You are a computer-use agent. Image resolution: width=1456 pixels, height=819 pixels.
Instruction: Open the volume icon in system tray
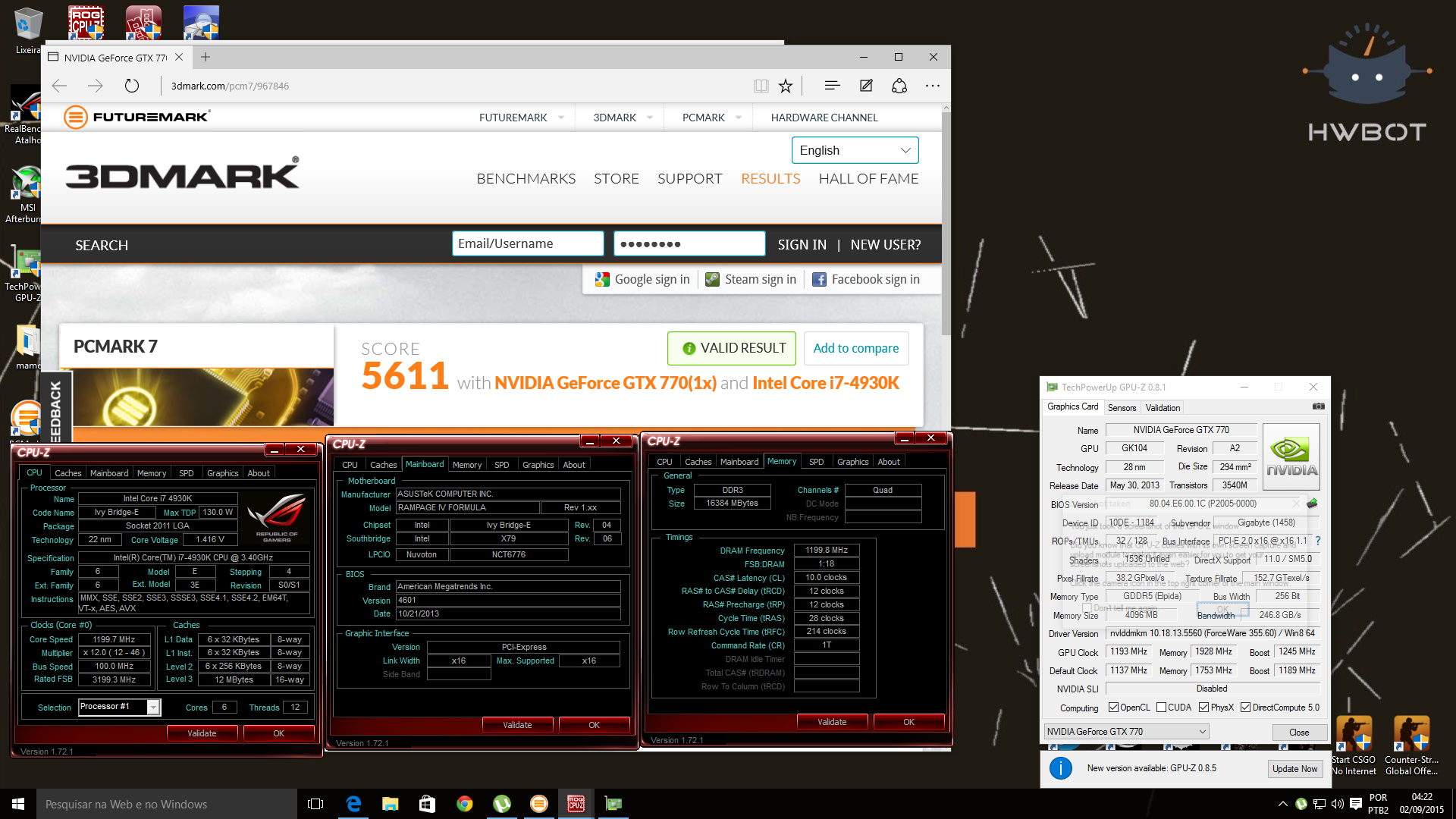pos(1337,804)
